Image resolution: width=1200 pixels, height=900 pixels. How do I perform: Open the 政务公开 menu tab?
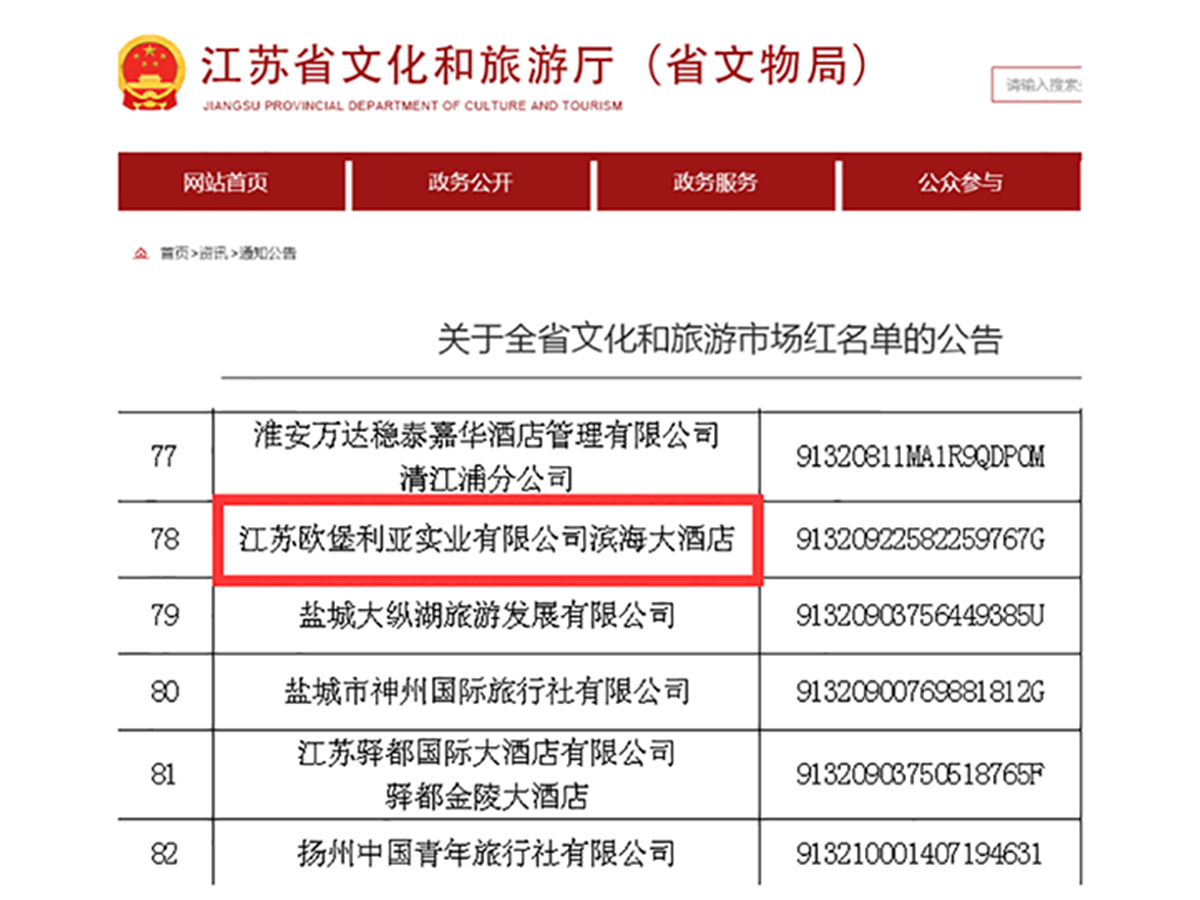[469, 182]
